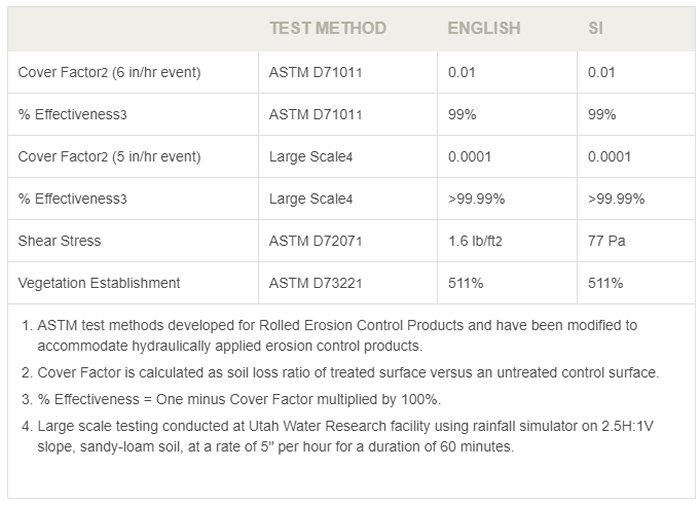Select the Cover Factor (5 in/hr event) row label
Image resolution: width=700 pixels, height=505 pixels.
click(110, 157)
